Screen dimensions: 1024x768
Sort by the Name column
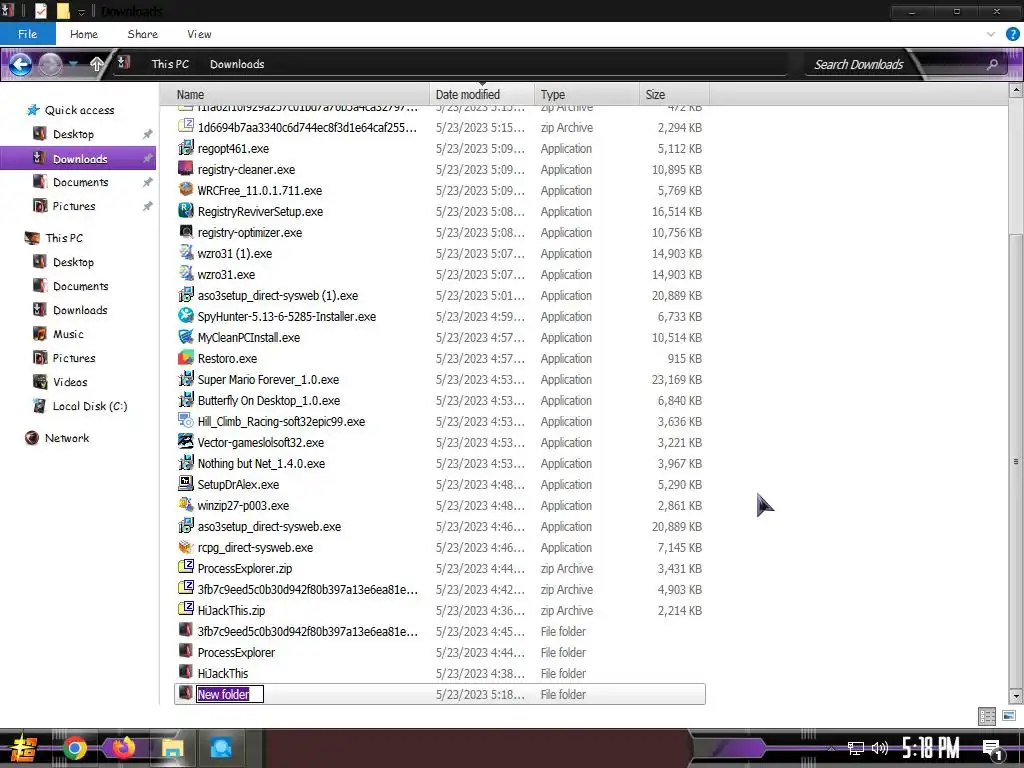pos(295,94)
